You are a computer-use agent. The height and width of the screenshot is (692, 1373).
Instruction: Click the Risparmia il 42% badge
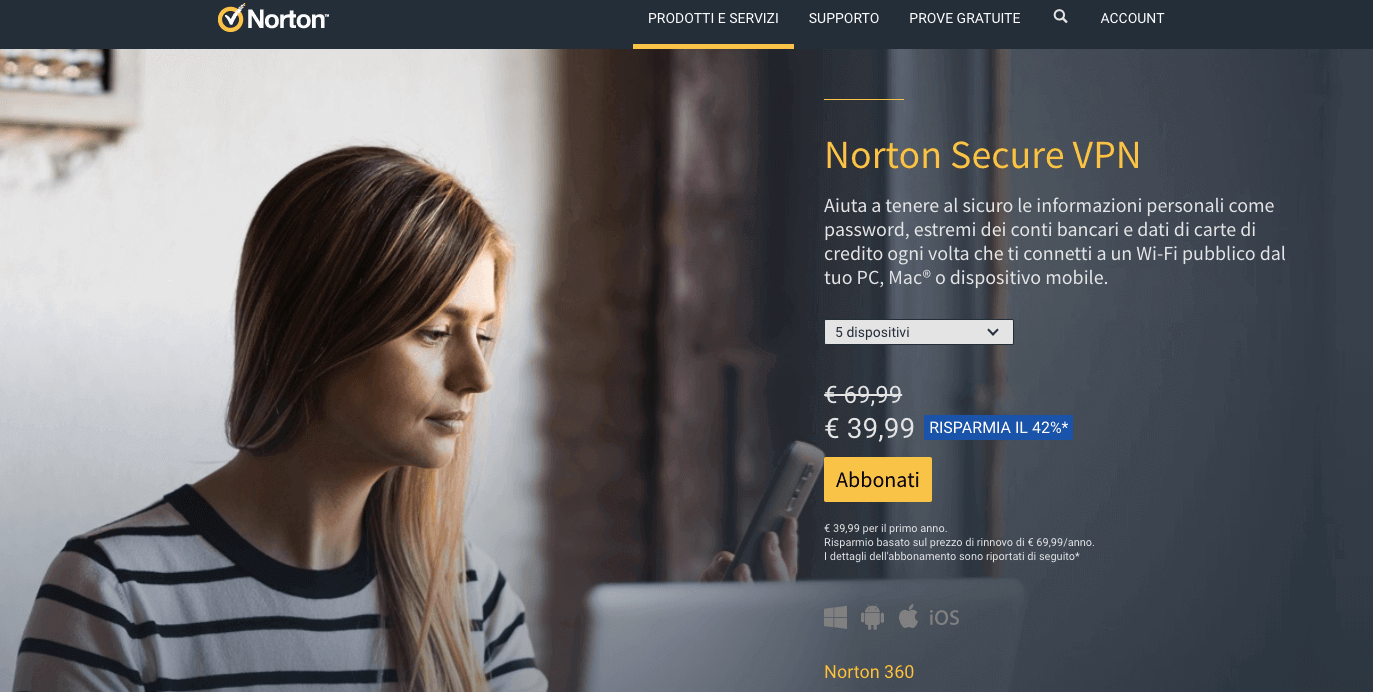point(998,428)
